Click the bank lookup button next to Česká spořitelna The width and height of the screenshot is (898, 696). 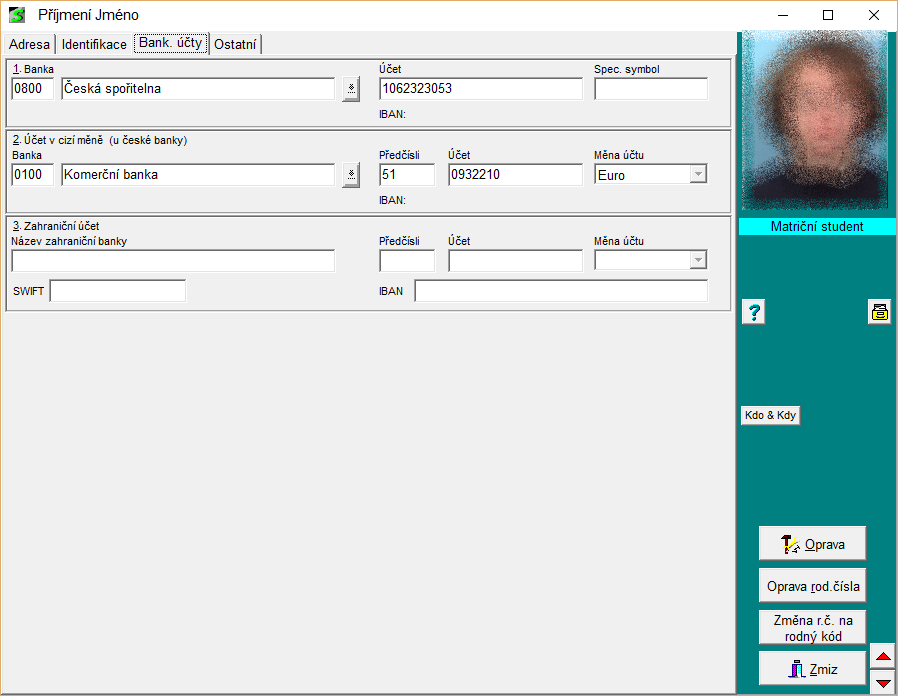coord(351,89)
